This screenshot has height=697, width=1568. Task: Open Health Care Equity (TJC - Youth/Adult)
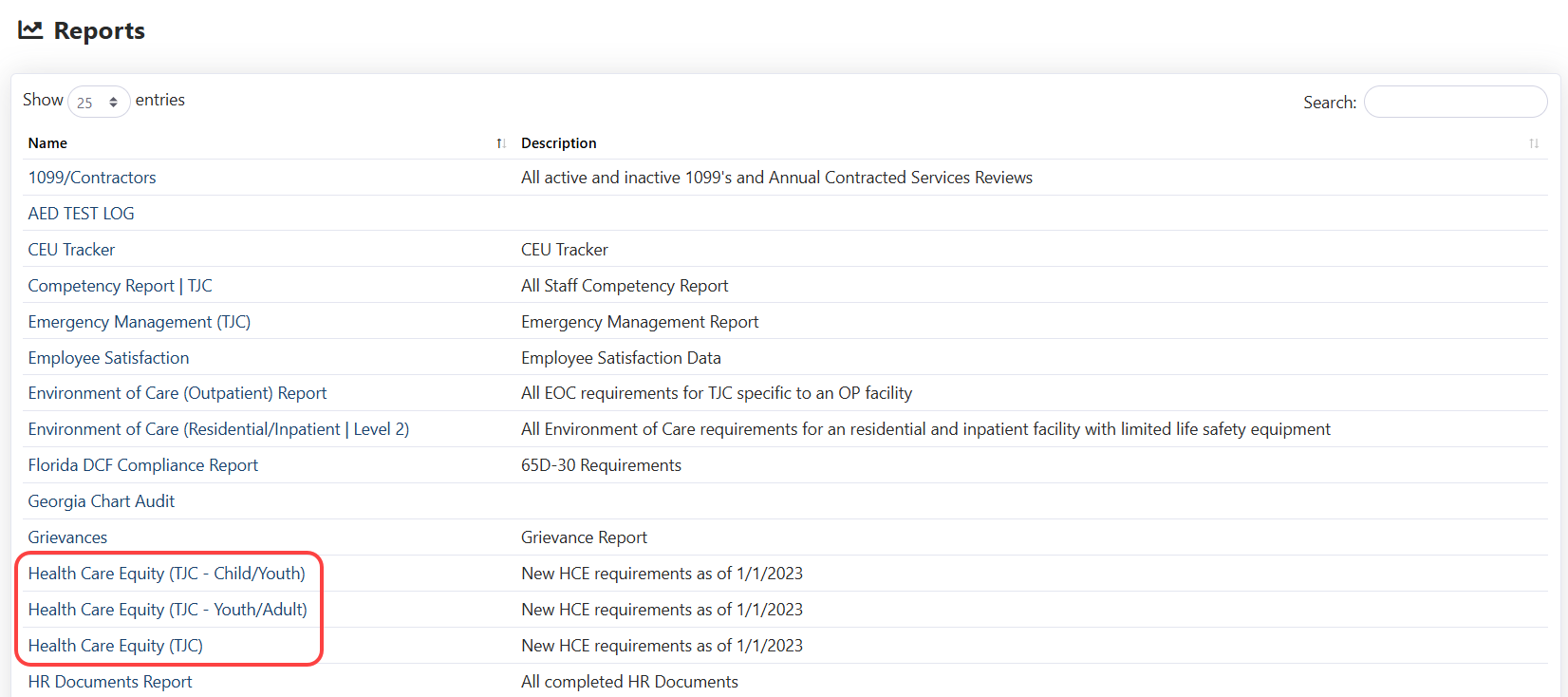(x=167, y=610)
